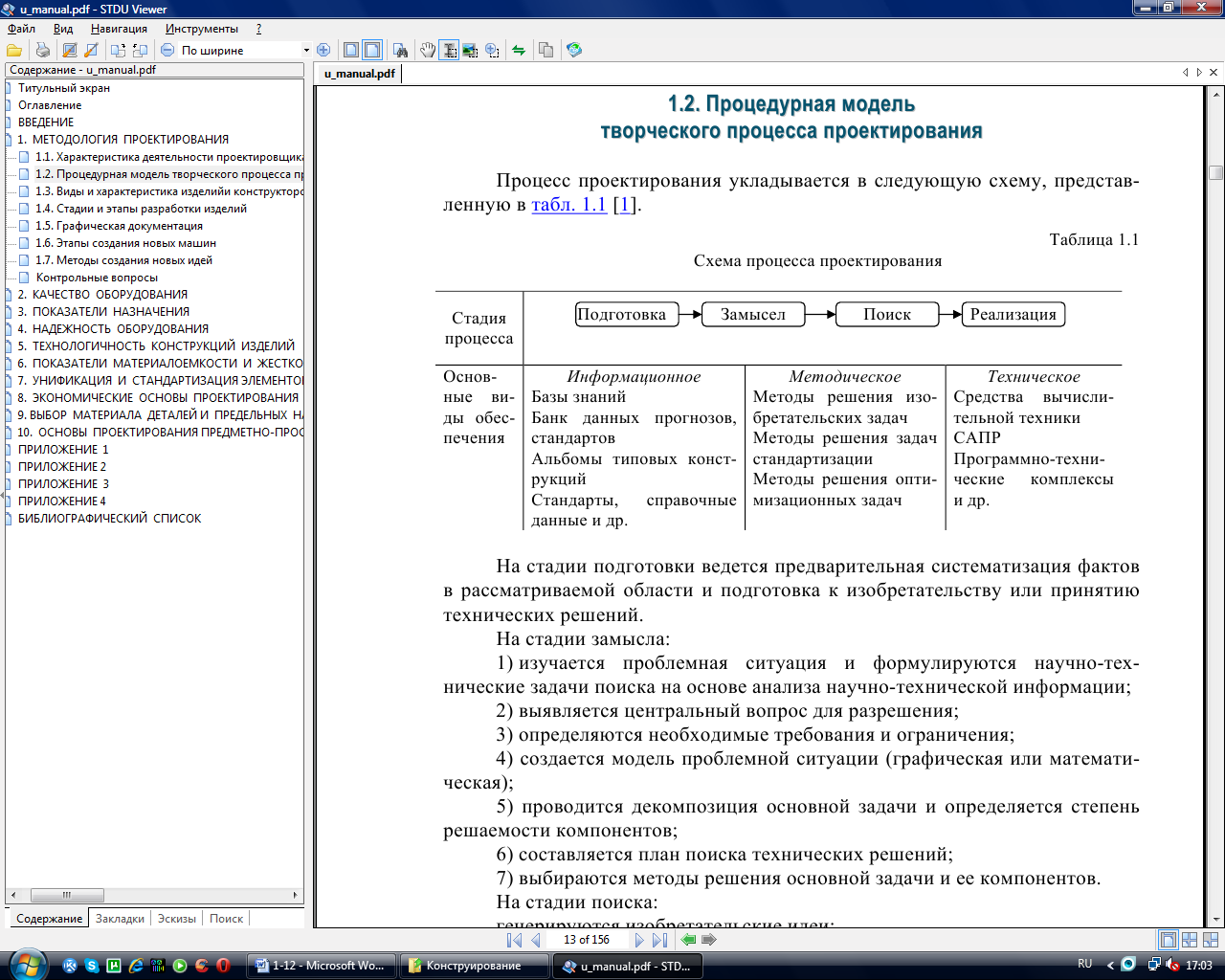Open the Навигация menu
1225x980 pixels.
(x=119, y=29)
